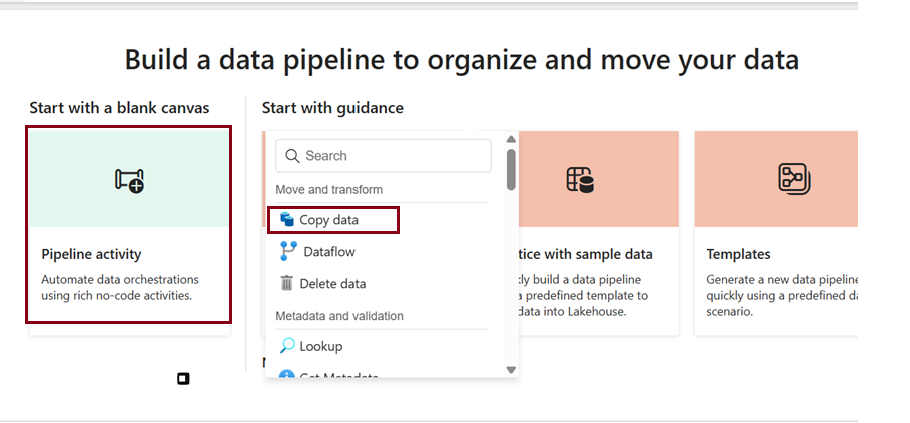Click the activity list scroll up arrow

pos(511,140)
